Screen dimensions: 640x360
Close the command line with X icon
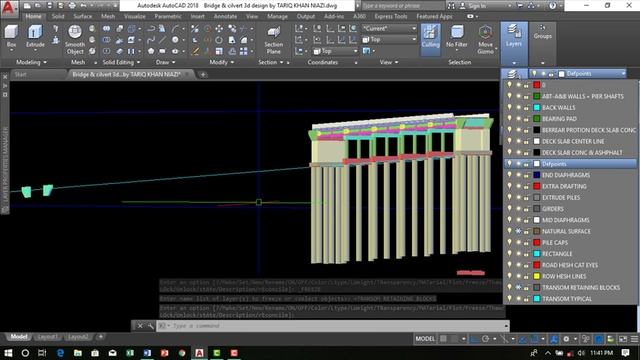[x=140, y=326]
